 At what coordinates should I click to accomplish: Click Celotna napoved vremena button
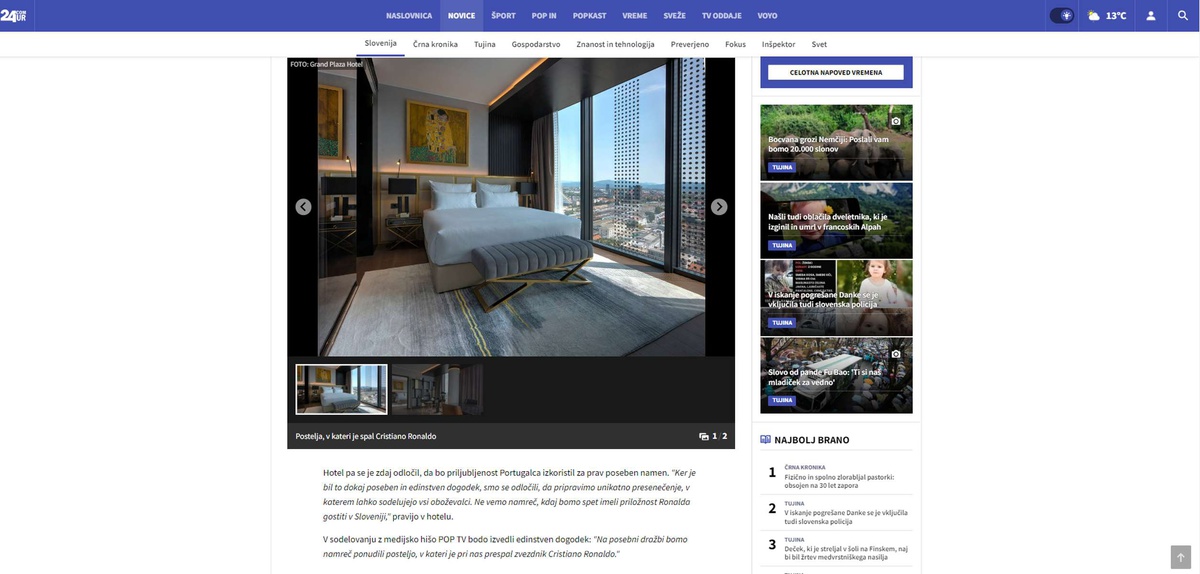click(x=836, y=72)
